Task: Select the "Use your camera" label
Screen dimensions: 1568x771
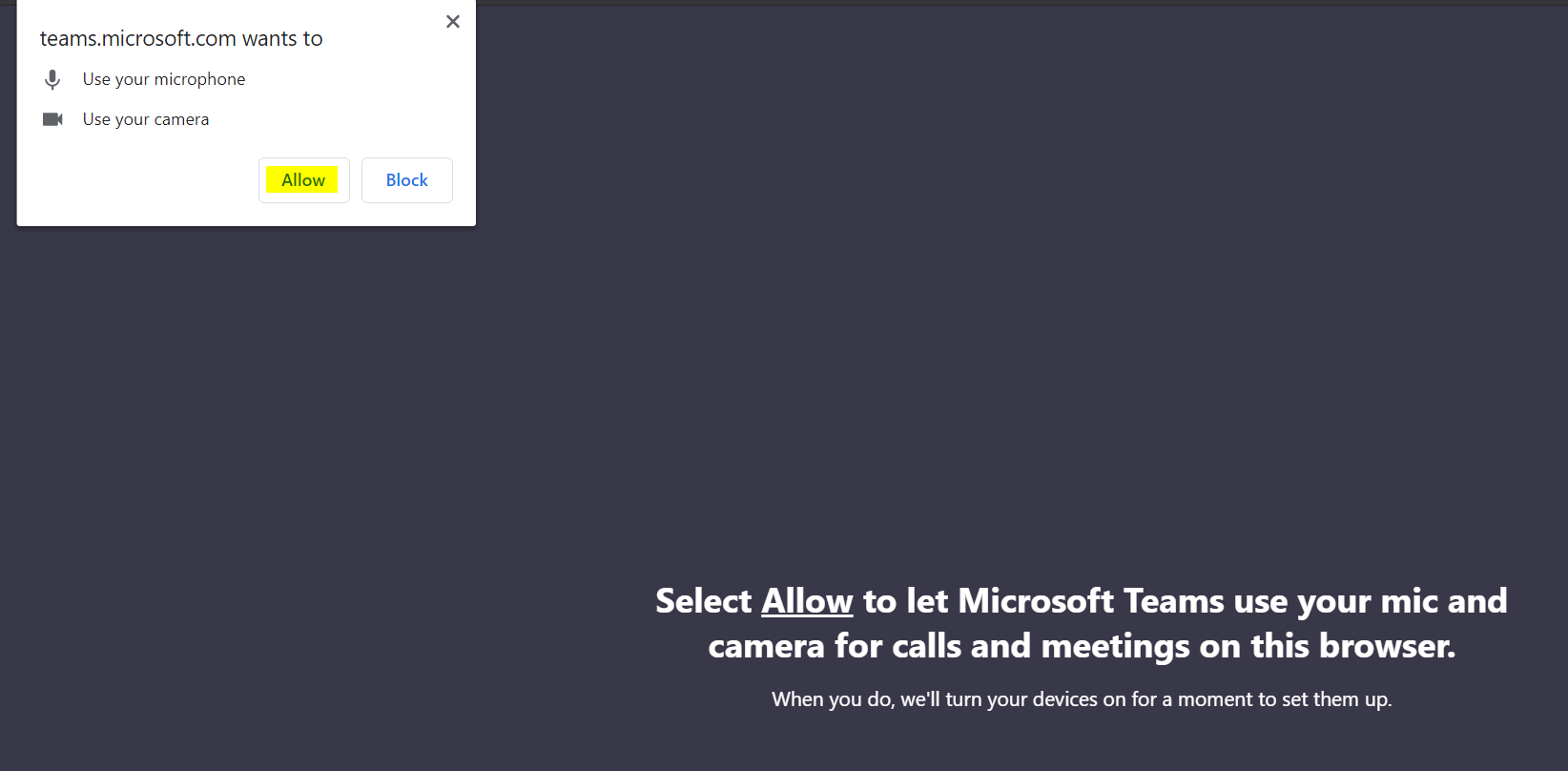Action: (146, 119)
